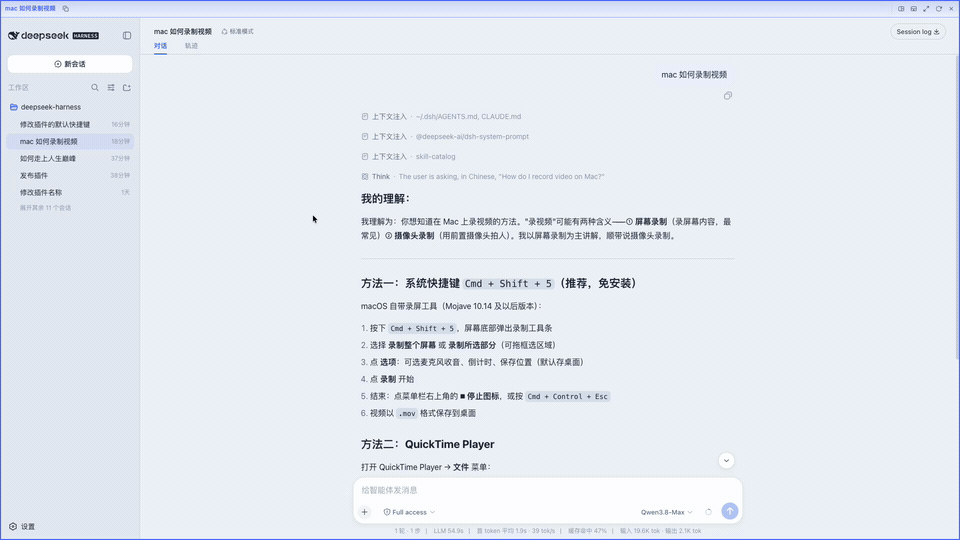Click the refresh icon in top bar
The height and width of the screenshot is (540, 960).
tap(939, 9)
